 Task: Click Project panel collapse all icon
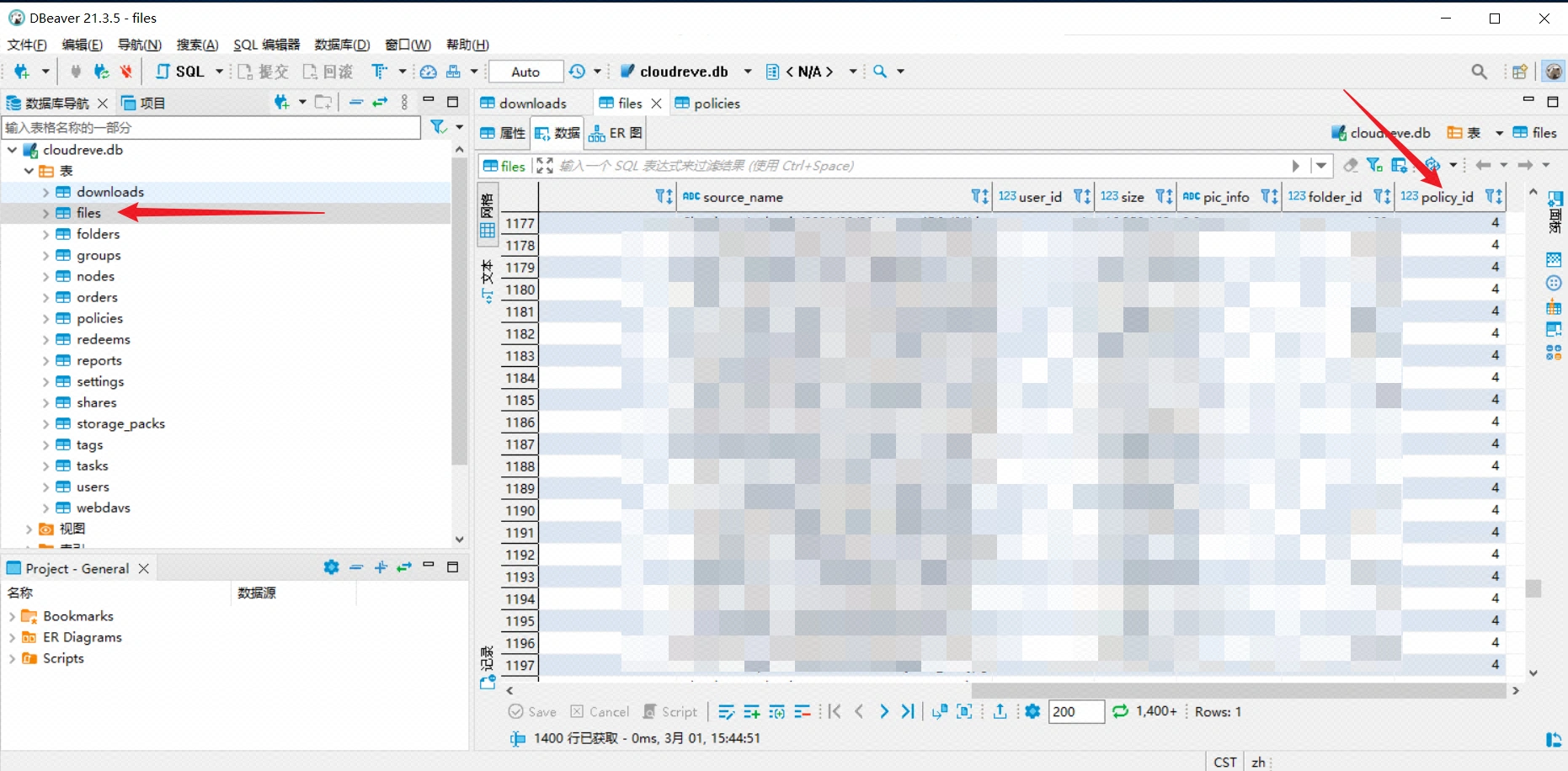click(356, 567)
